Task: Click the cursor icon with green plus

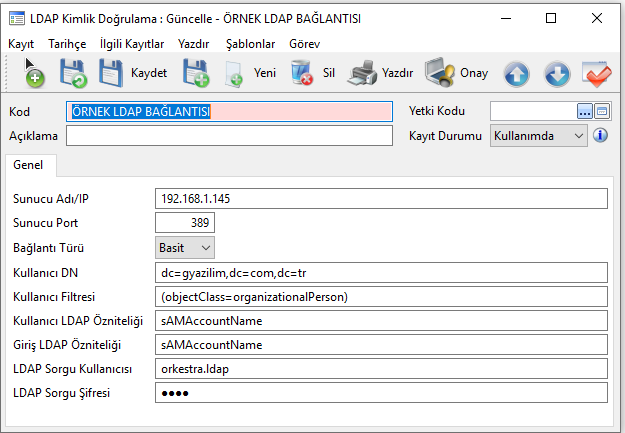Action: click(x=33, y=73)
